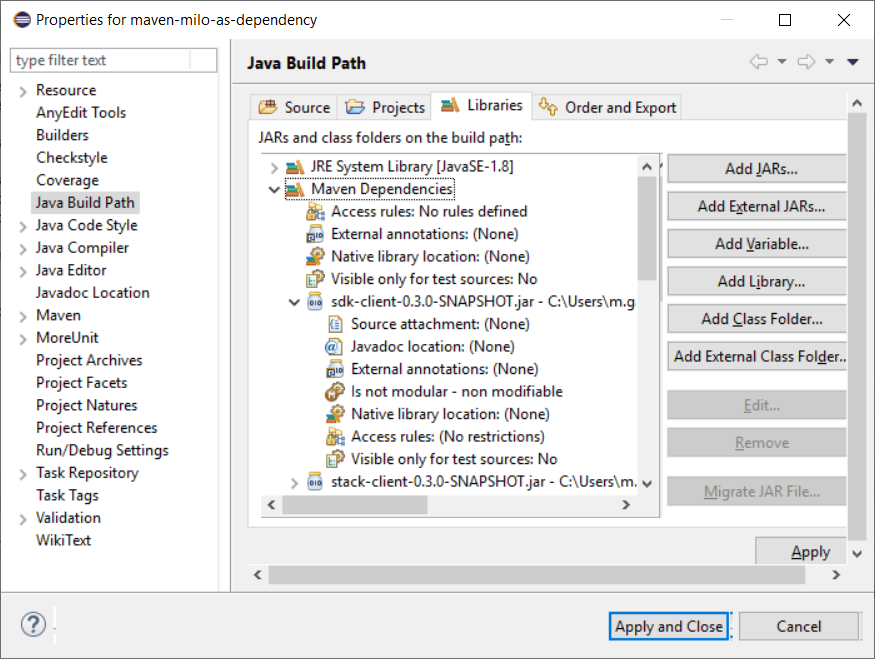Expand the JRE System Library node
Image resolution: width=875 pixels, height=659 pixels.
(x=273, y=167)
